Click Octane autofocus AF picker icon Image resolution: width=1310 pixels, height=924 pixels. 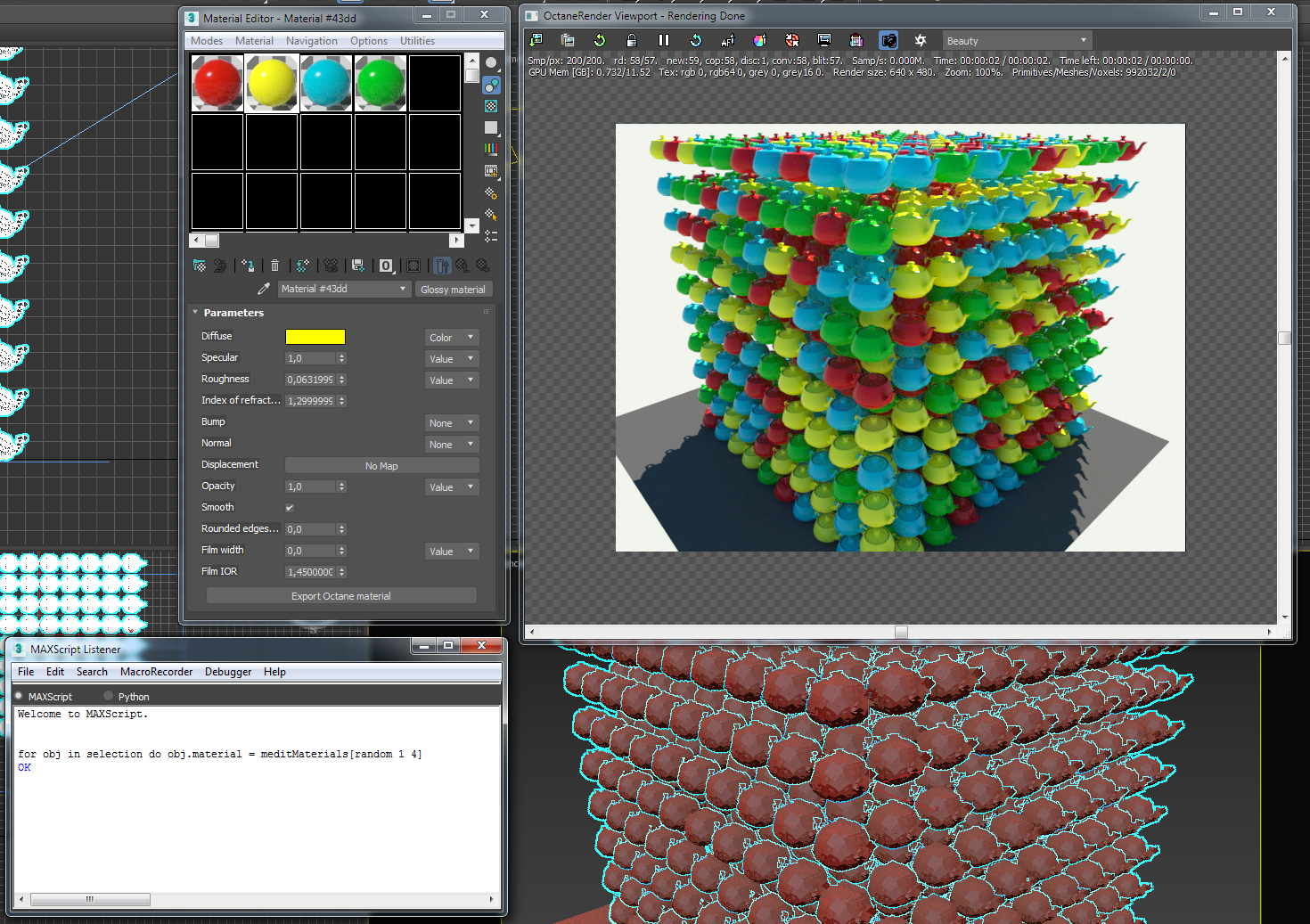(728, 40)
